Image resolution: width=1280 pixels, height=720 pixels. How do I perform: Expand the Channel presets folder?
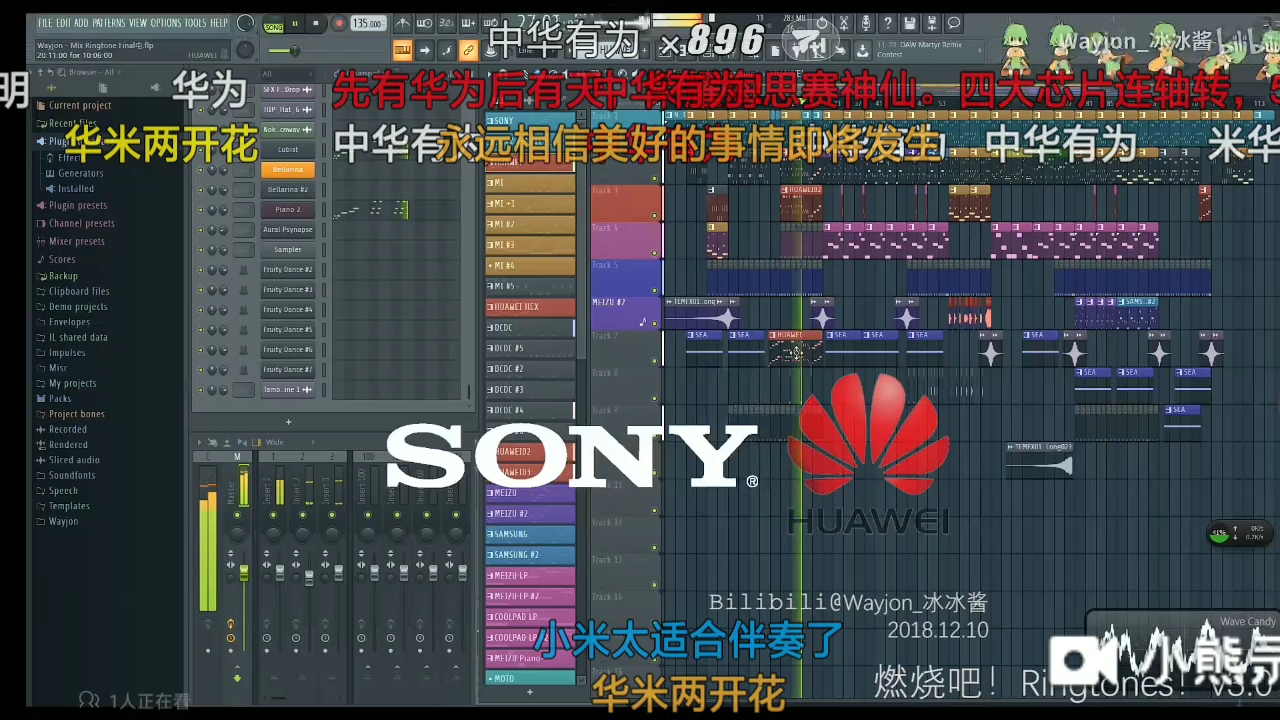75,224
